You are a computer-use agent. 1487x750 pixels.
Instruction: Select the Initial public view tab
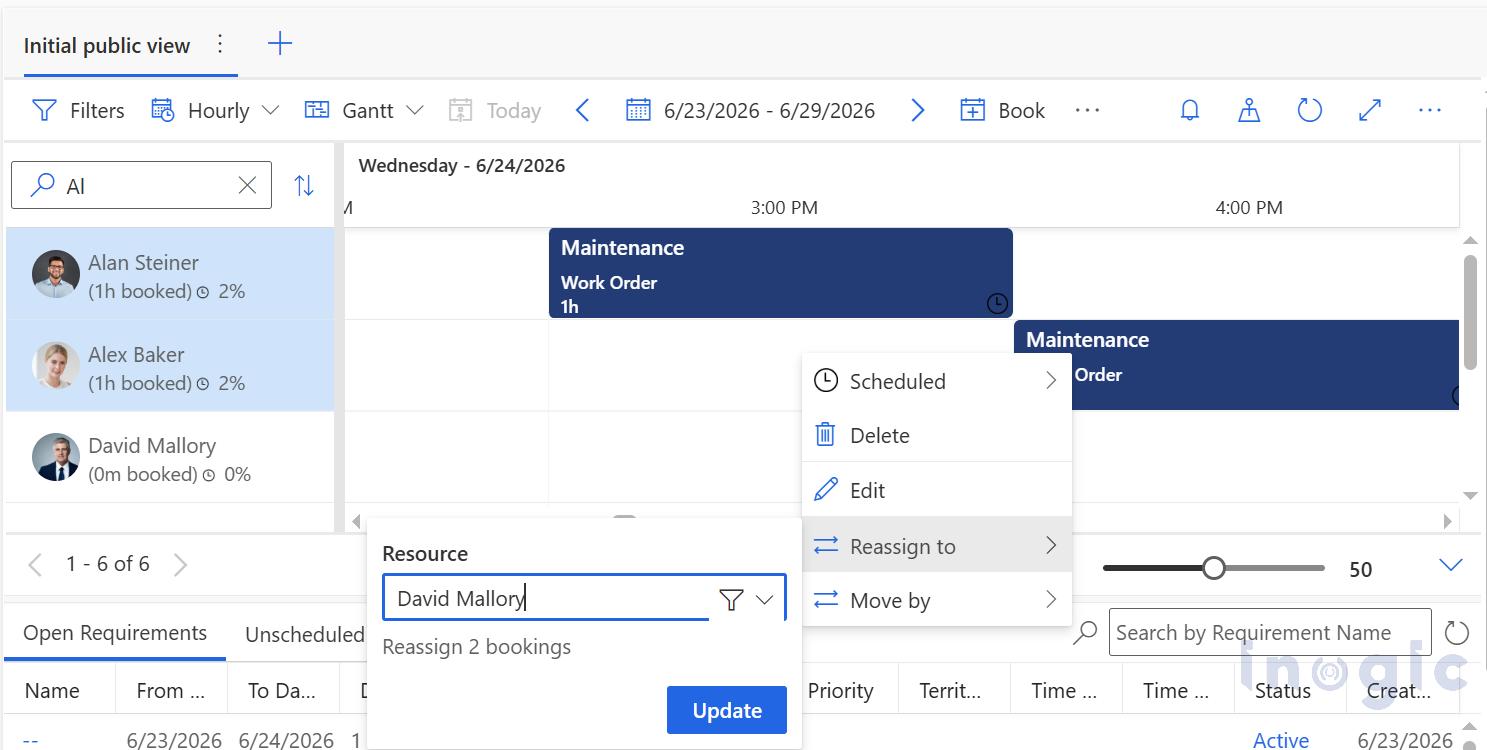(x=107, y=46)
